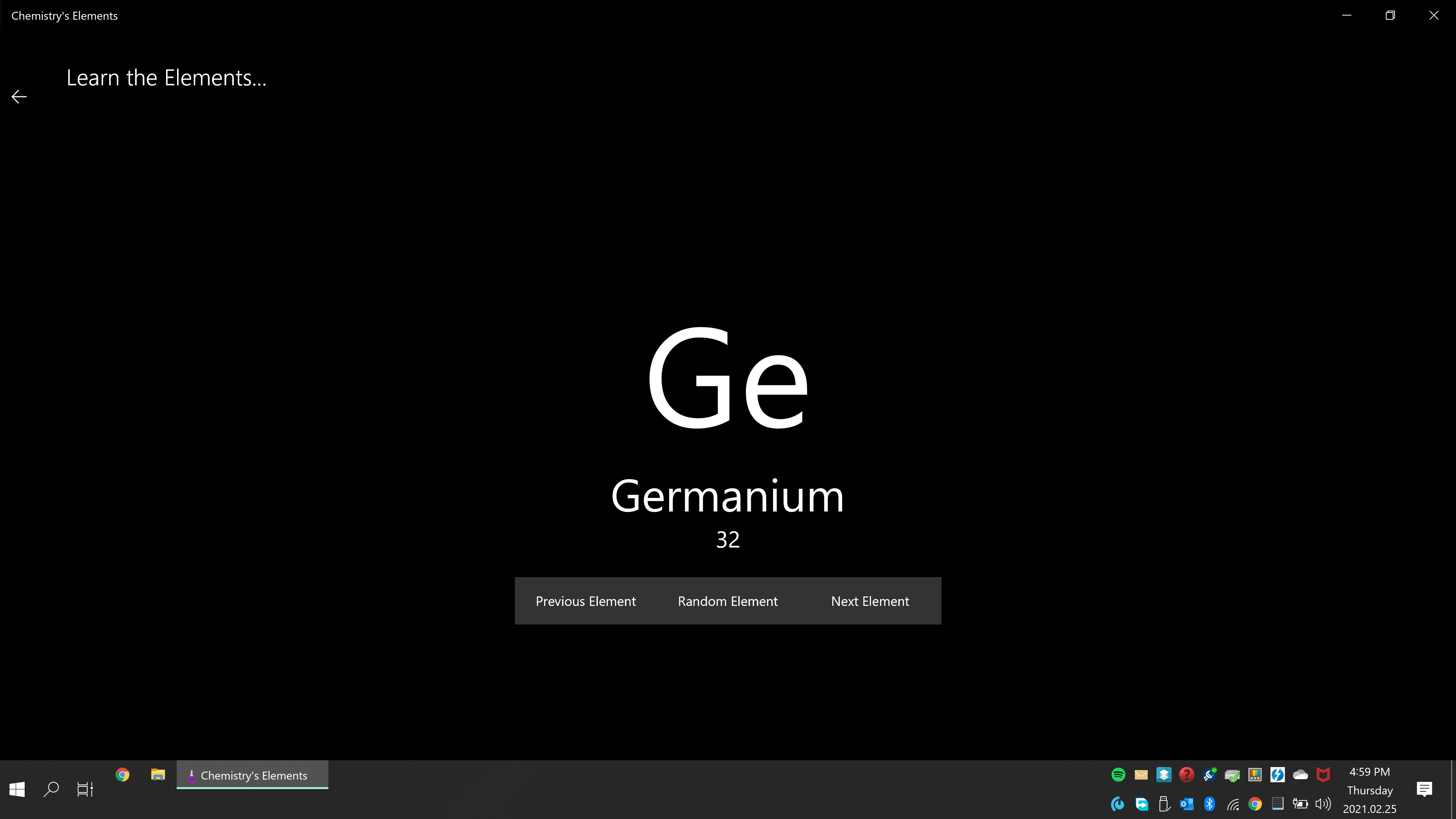Click the Bluetooth tray icon
Viewport: 1456px width, 819px height.
[1210, 804]
